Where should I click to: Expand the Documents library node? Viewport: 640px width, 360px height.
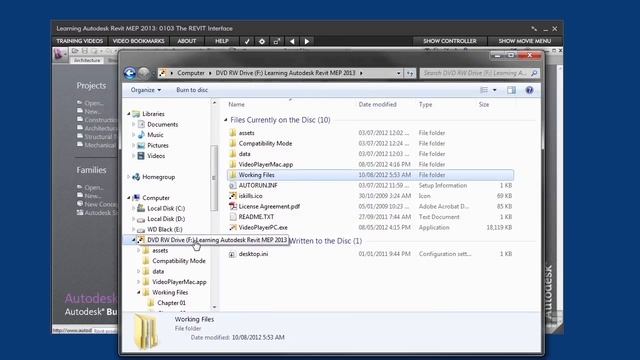pos(134,124)
